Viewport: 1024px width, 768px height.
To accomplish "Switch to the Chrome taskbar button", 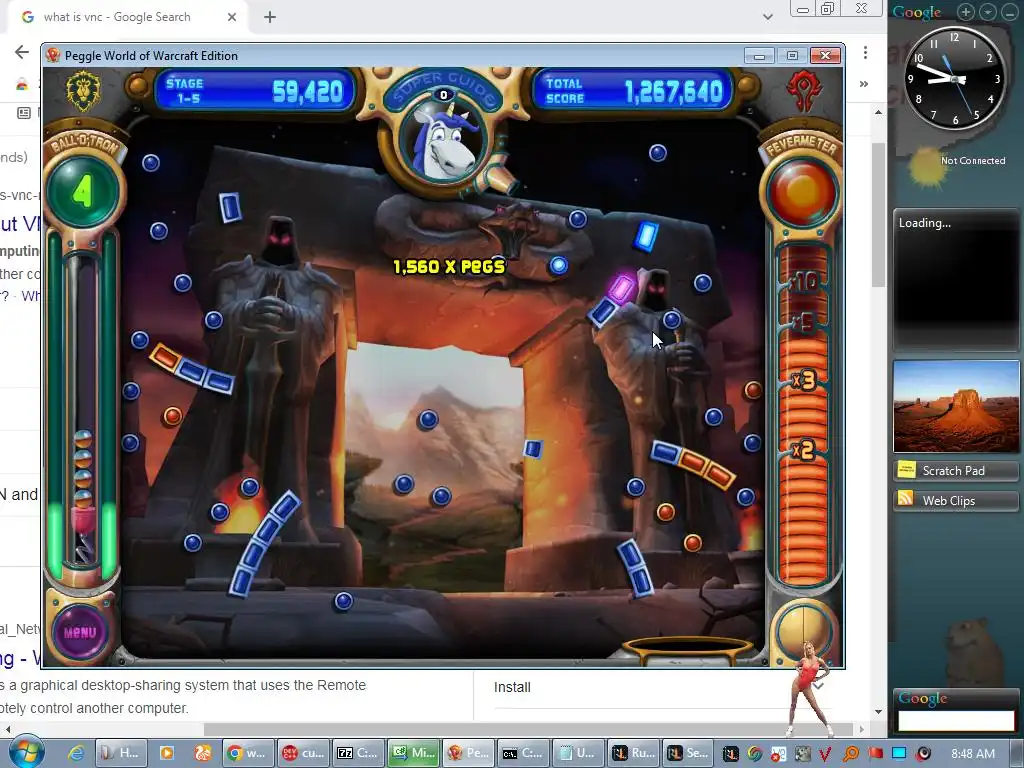I will coord(247,753).
